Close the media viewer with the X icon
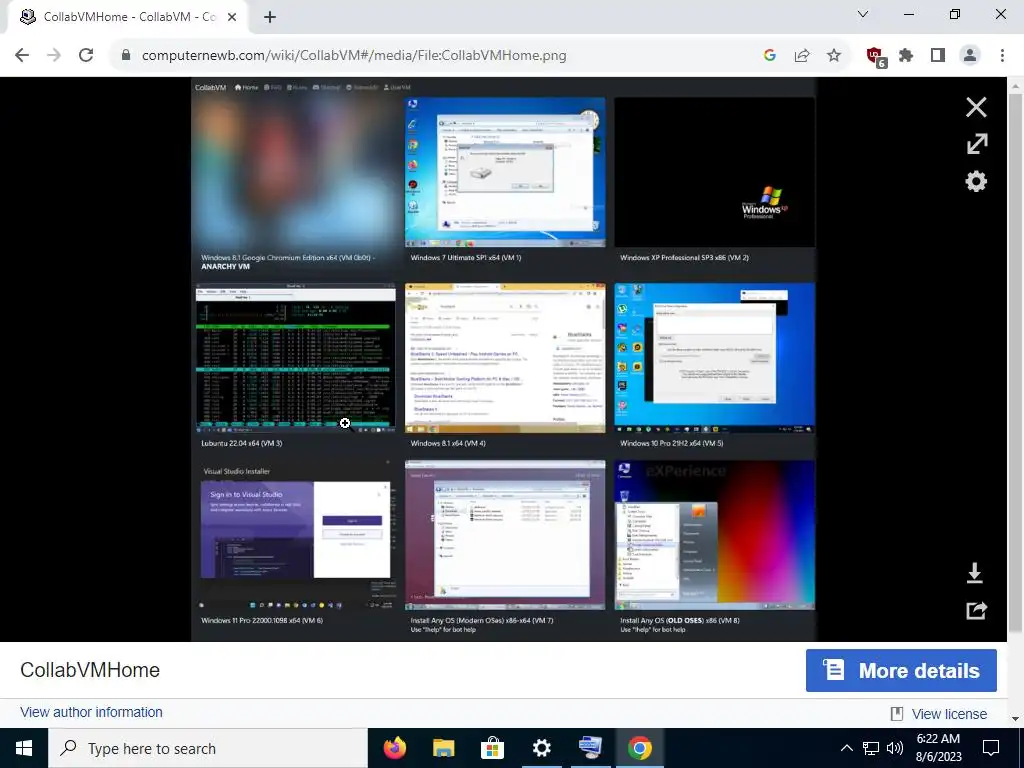1024x768 pixels. pyautogui.click(x=976, y=107)
